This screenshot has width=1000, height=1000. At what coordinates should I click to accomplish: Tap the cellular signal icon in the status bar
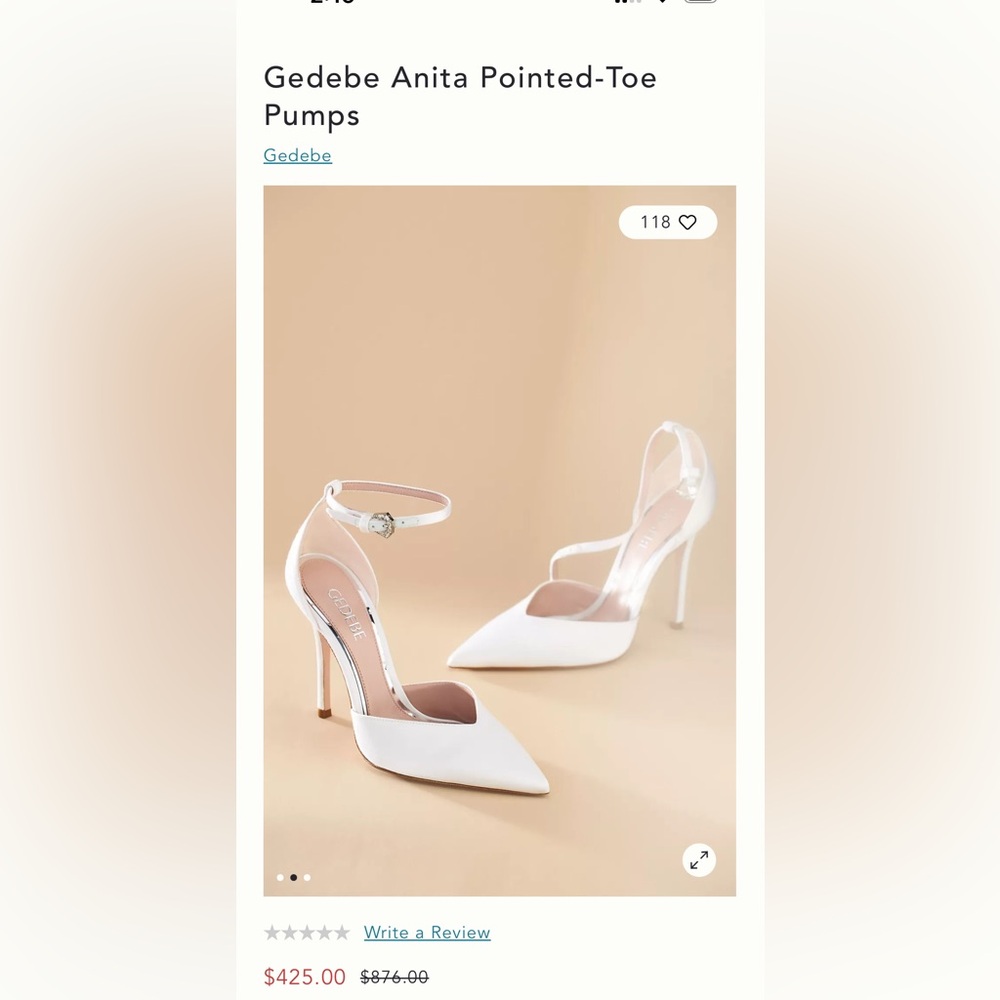click(630, 3)
